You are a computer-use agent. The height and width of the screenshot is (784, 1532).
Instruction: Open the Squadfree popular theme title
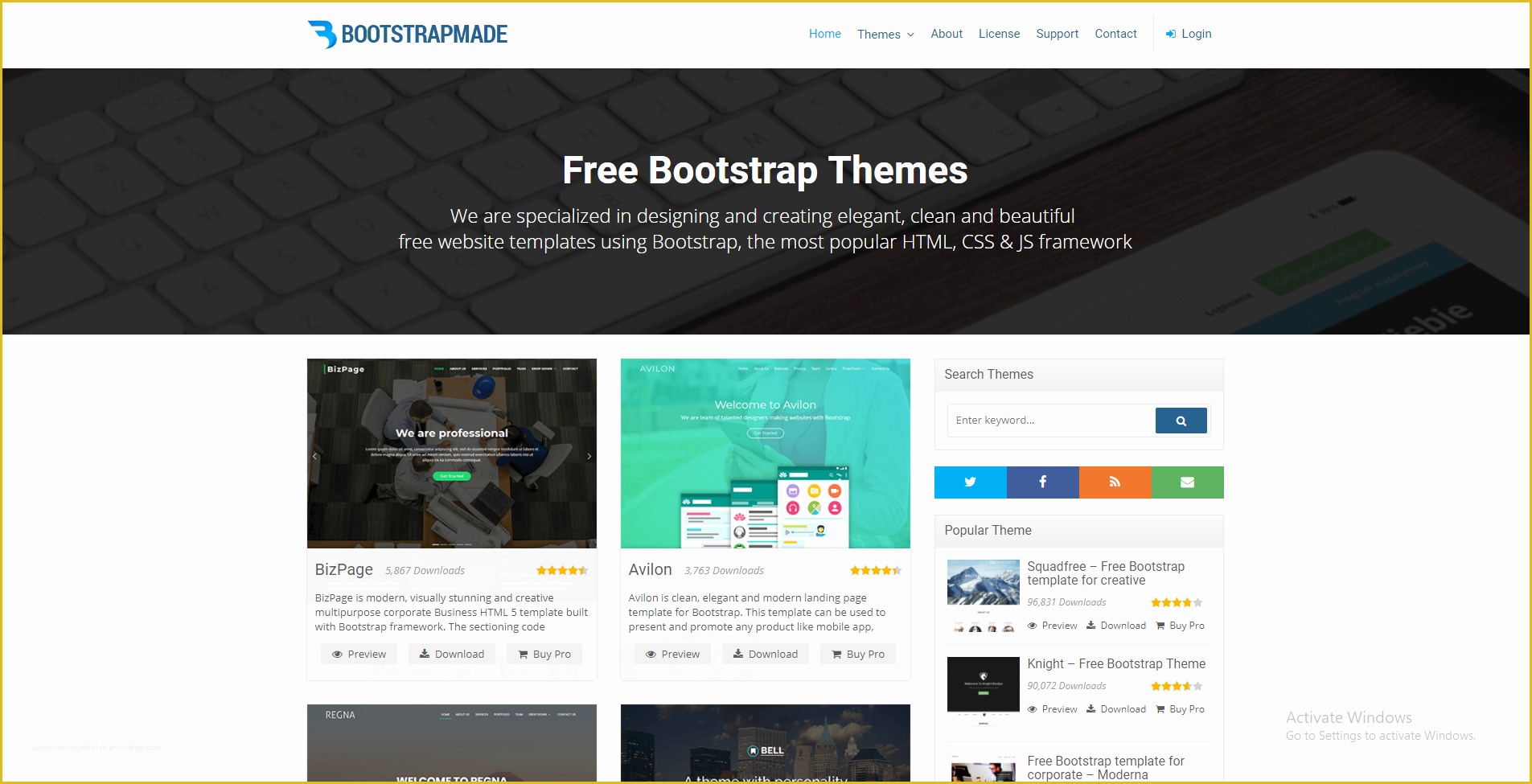click(x=1106, y=573)
